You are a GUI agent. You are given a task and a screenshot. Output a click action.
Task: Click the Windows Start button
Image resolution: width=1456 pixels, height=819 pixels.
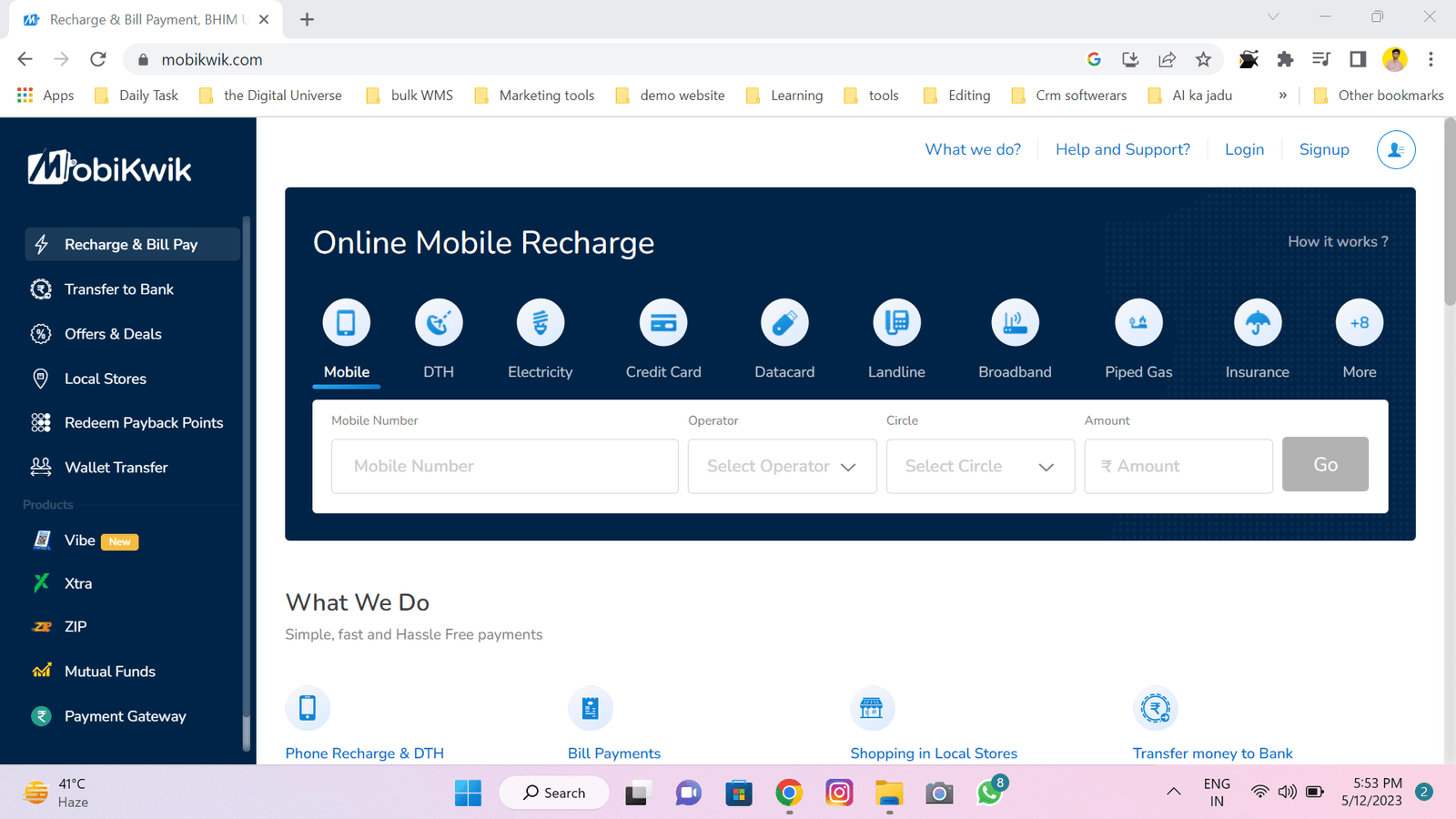click(x=468, y=793)
